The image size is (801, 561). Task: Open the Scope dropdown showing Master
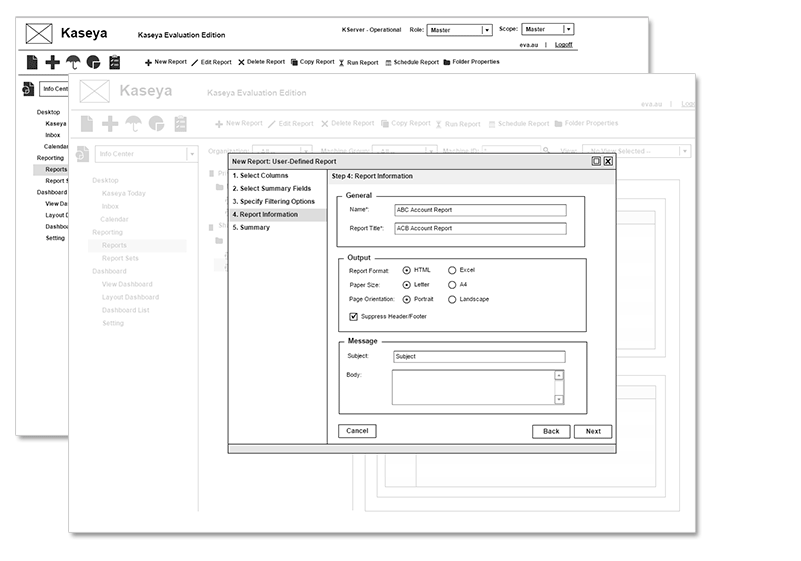(548, 29)
